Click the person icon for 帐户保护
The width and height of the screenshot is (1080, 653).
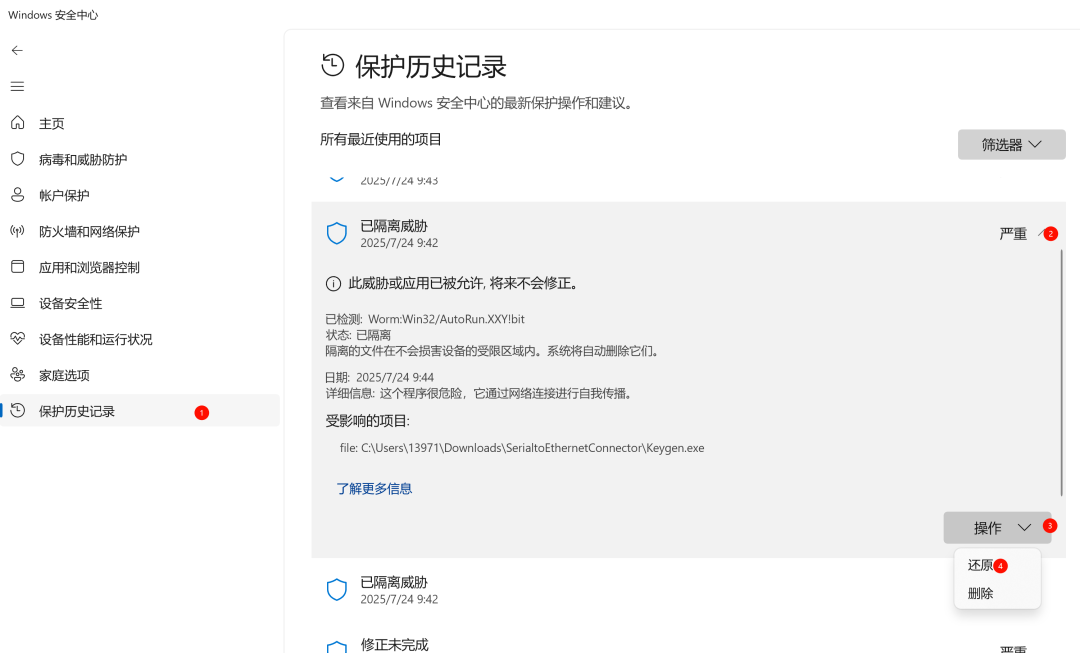click(x=17, y=195)
